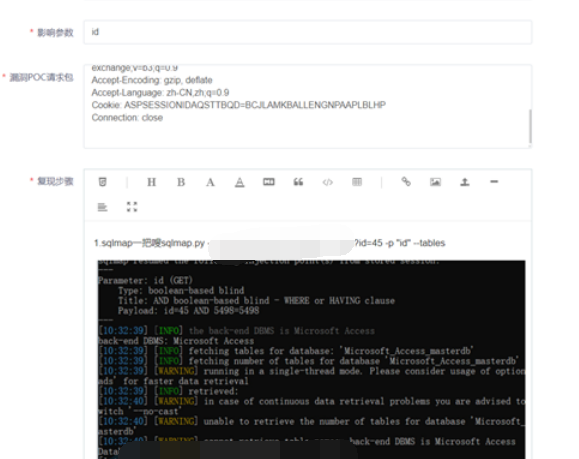This screenshot has height=459, width=579.
Task: Open font color with plain A icon
Action: [x=210, y=182]
